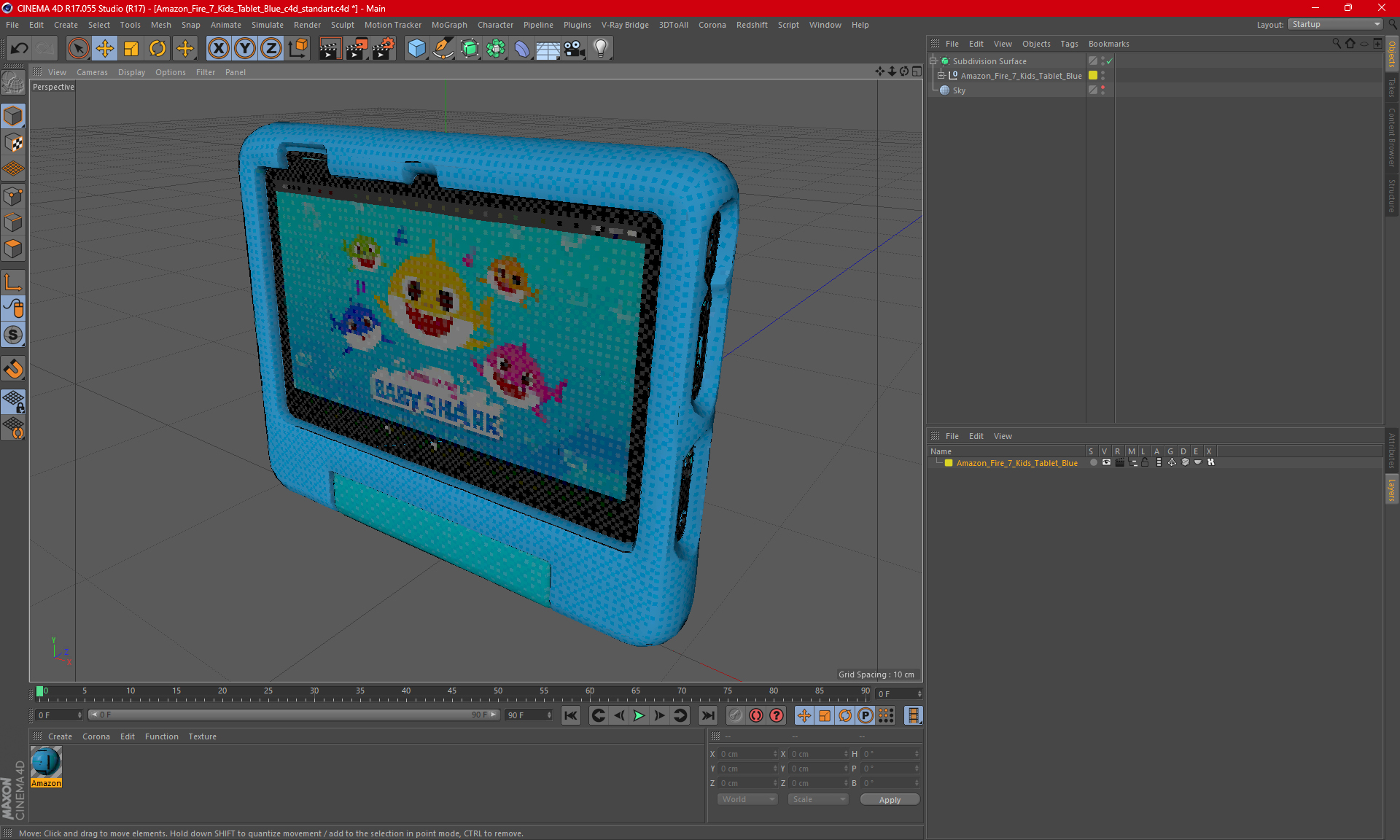Open the Layout Startup dropdown

(1336, 25)
